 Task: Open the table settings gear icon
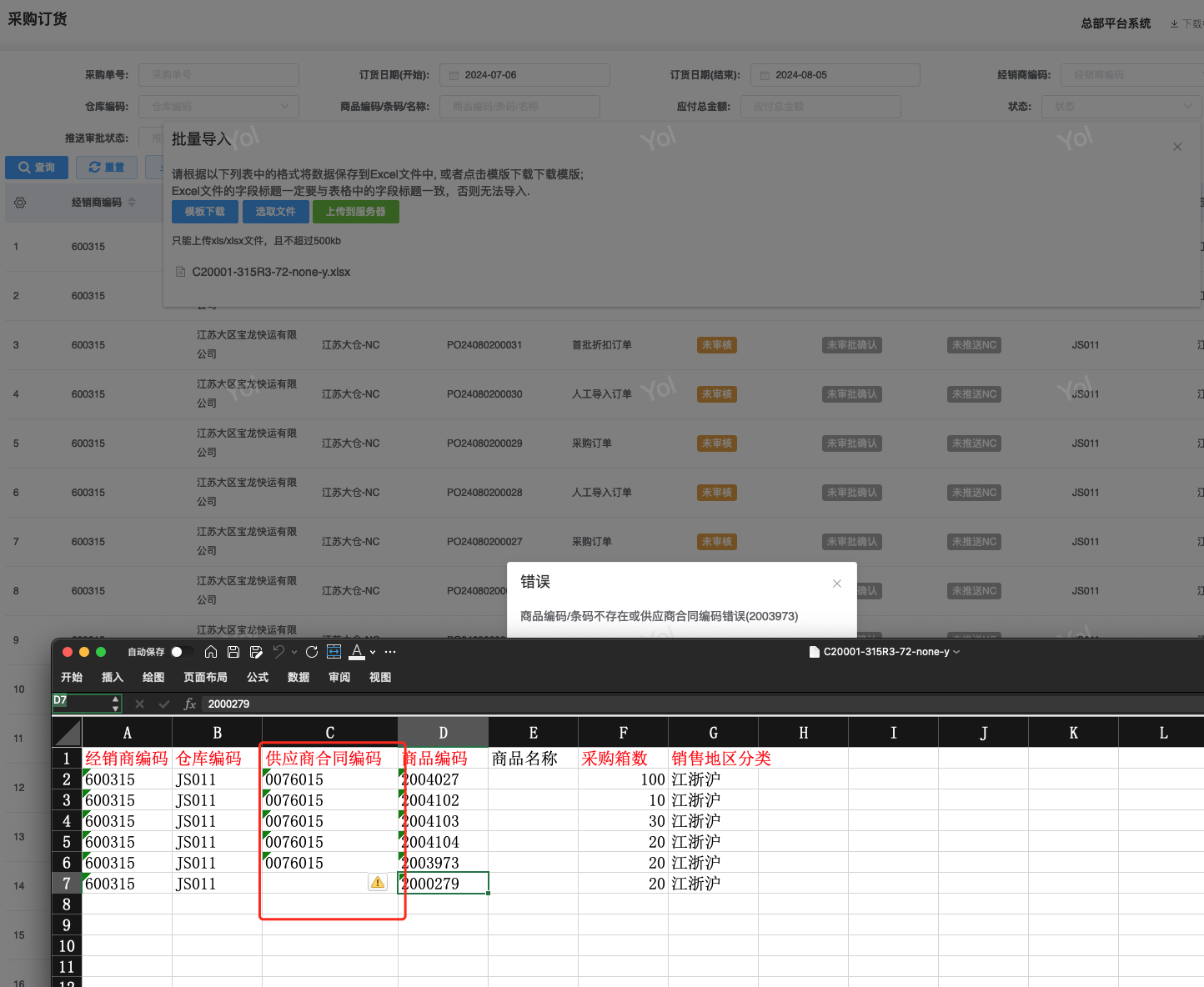coord(20,203)
